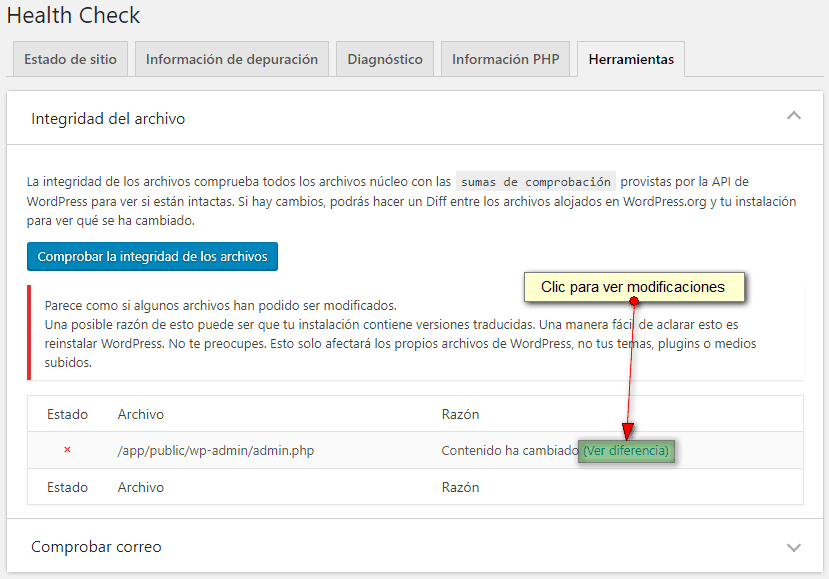Click the Comprobar correo section heading
Screen dimensions: 829x579
[x=96, y=547]
